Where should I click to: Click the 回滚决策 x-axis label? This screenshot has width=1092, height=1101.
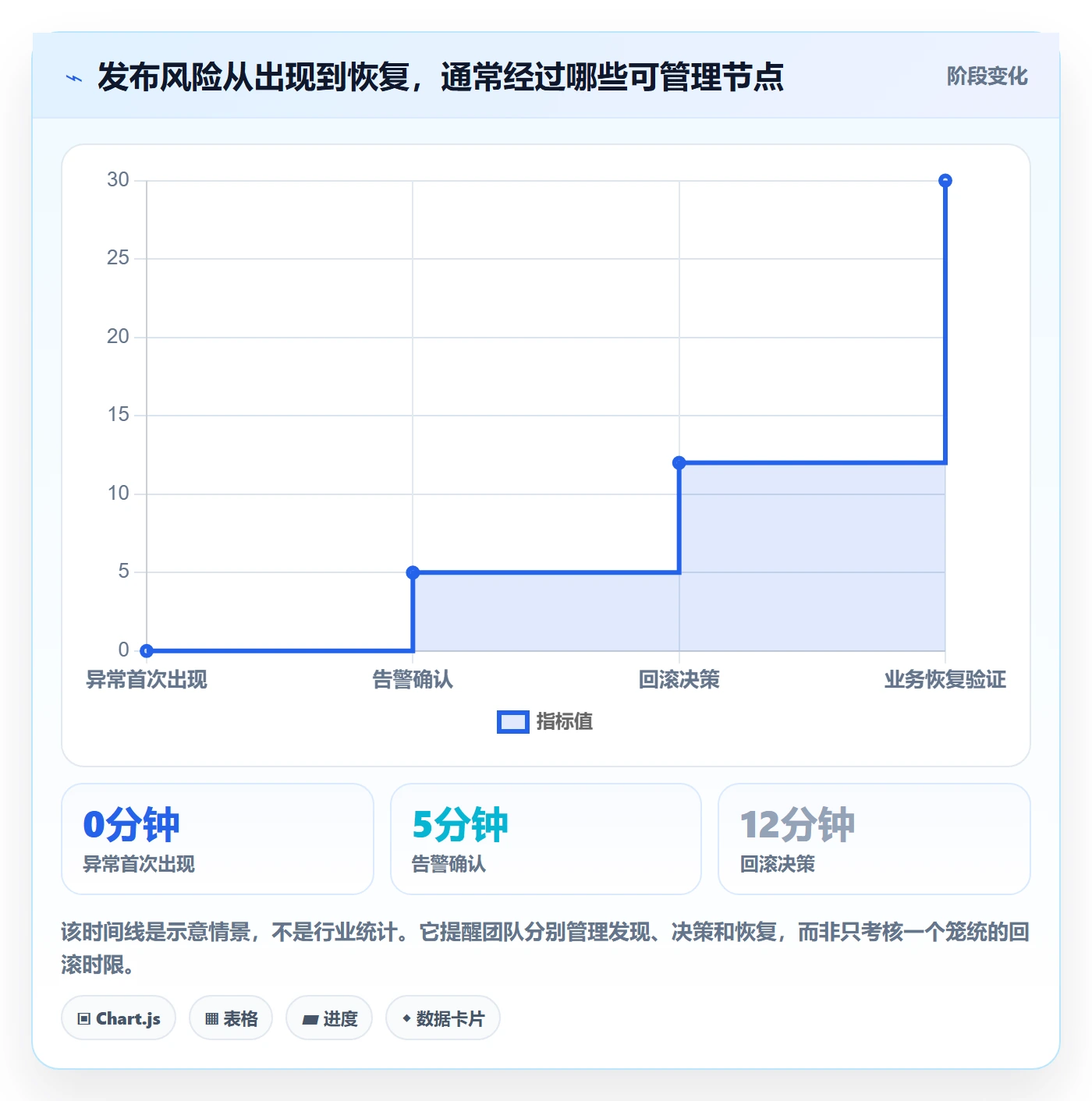tap(679, 680)
